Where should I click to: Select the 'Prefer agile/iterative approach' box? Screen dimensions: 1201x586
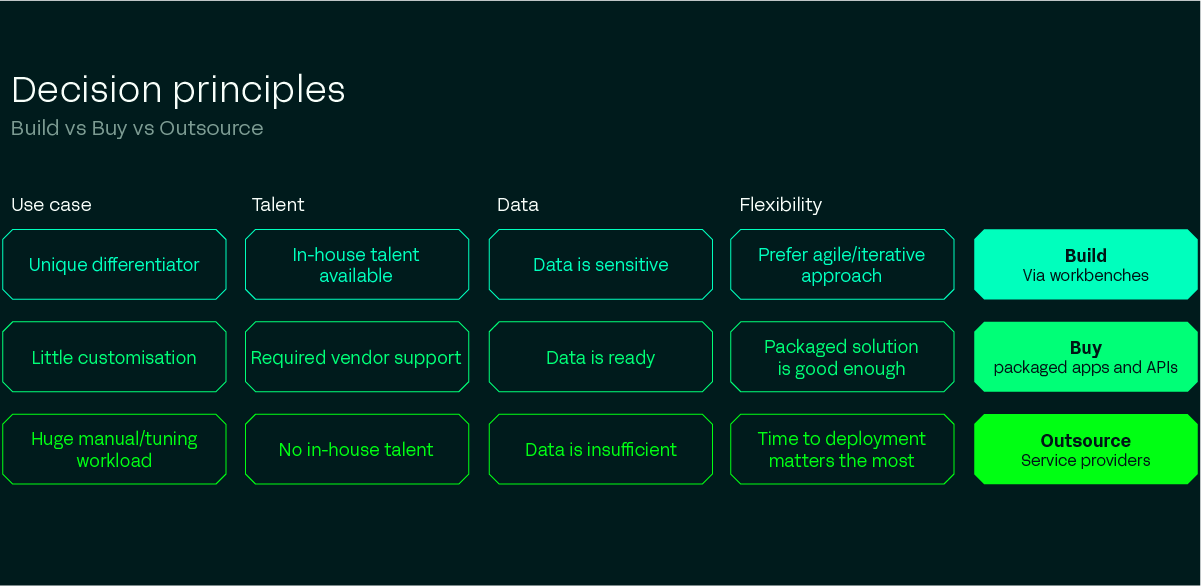(843, 265)
